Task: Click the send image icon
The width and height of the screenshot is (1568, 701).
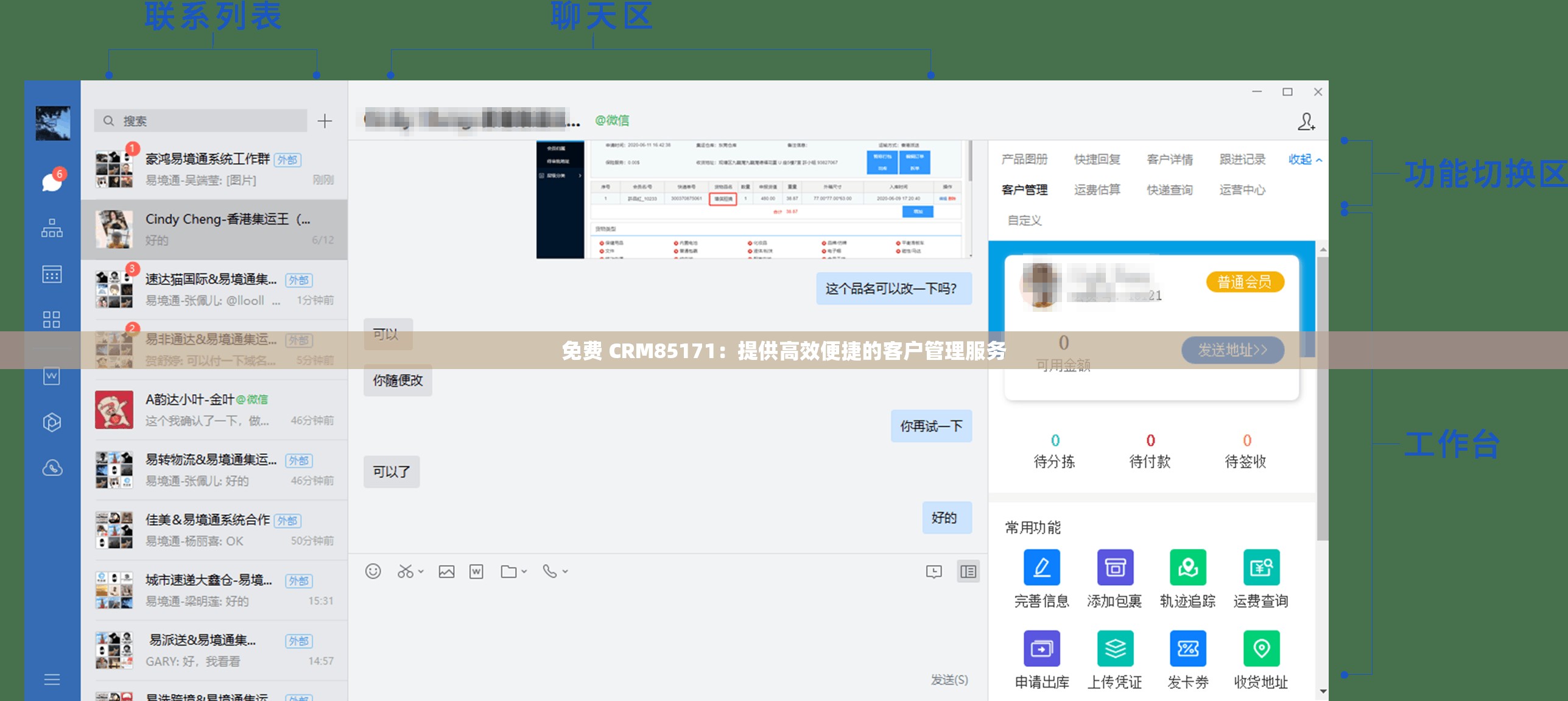Action: coord(446,571)
